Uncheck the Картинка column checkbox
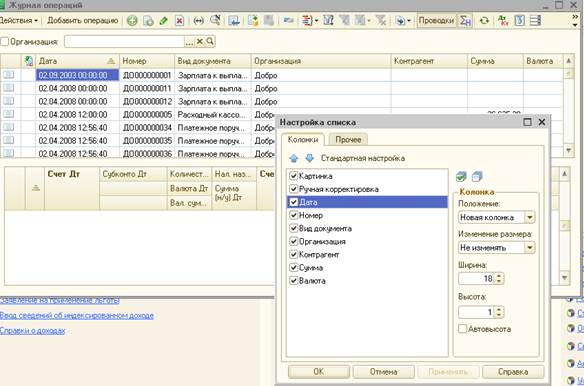This screenshot has width=584, height=386. point(293,176)
